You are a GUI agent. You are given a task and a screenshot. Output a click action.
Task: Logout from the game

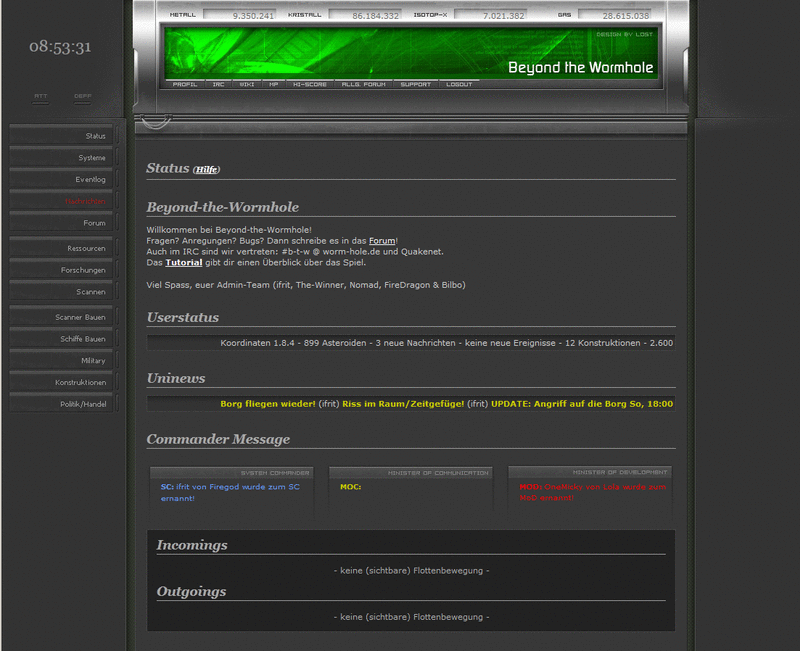point(457,85)
